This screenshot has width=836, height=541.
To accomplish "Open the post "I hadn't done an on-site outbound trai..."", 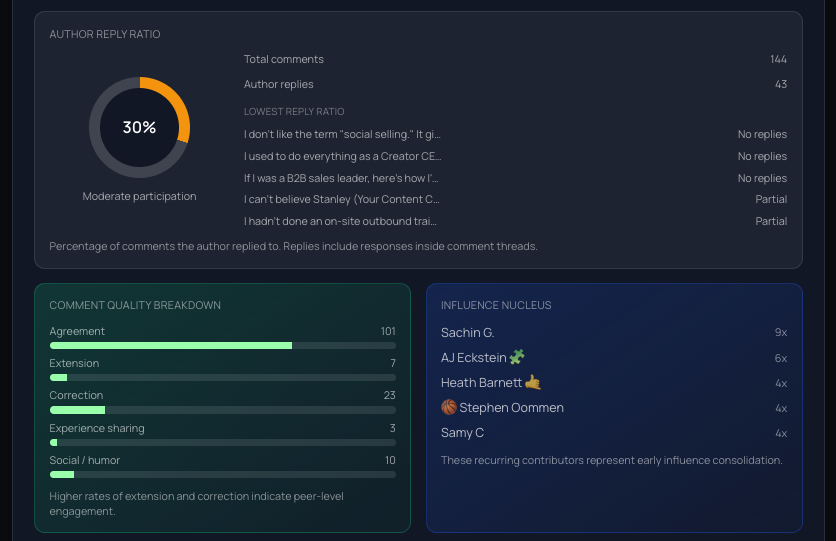I will 340,221.
